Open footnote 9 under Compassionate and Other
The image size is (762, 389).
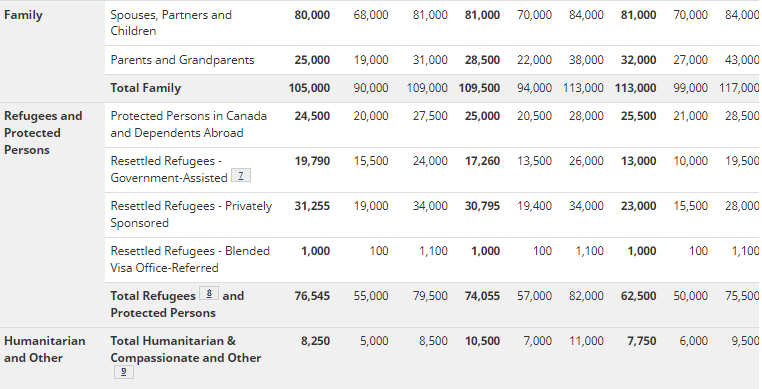tap(123, 372)
